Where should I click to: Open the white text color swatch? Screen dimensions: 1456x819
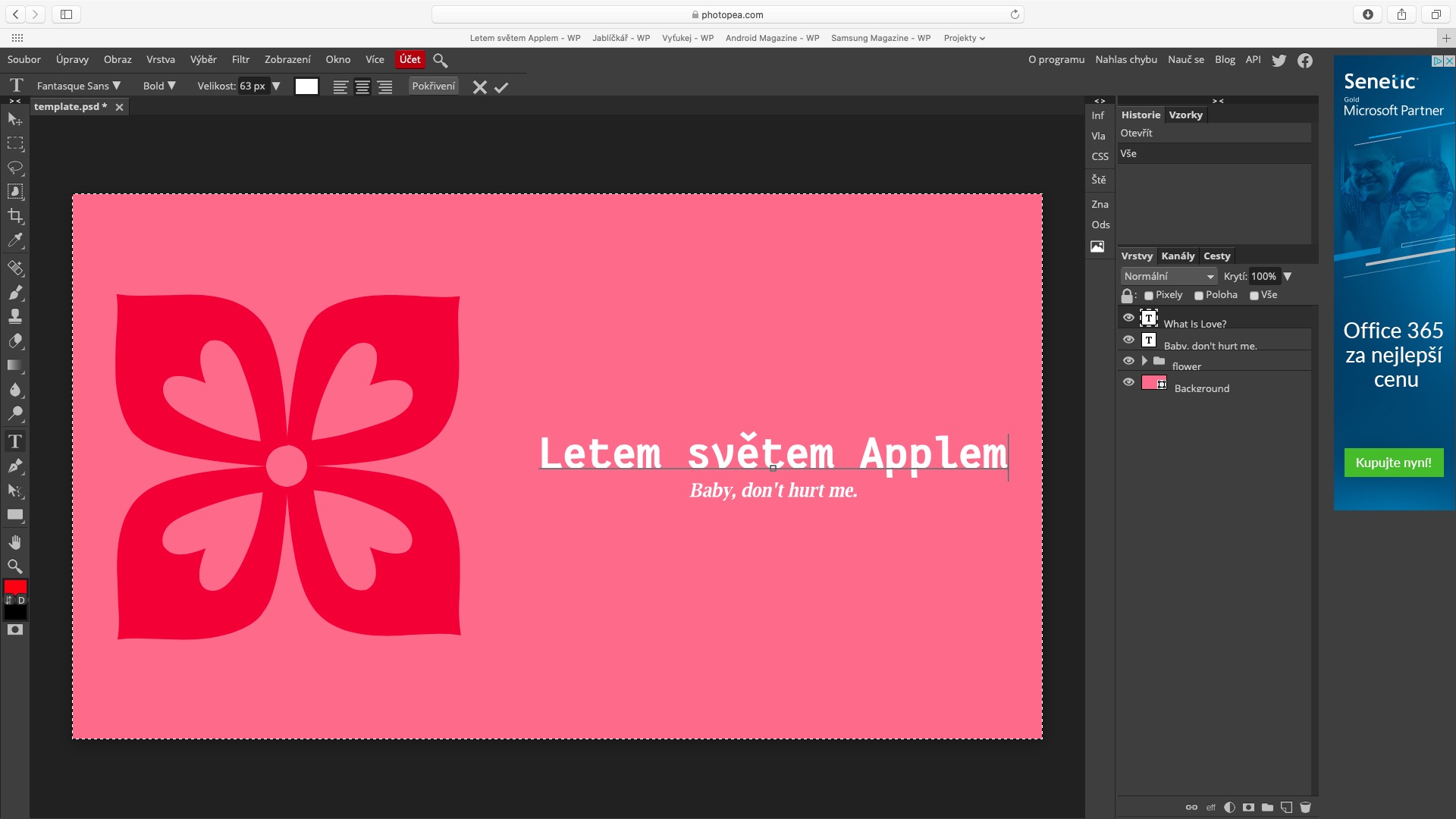coord(306,86)
